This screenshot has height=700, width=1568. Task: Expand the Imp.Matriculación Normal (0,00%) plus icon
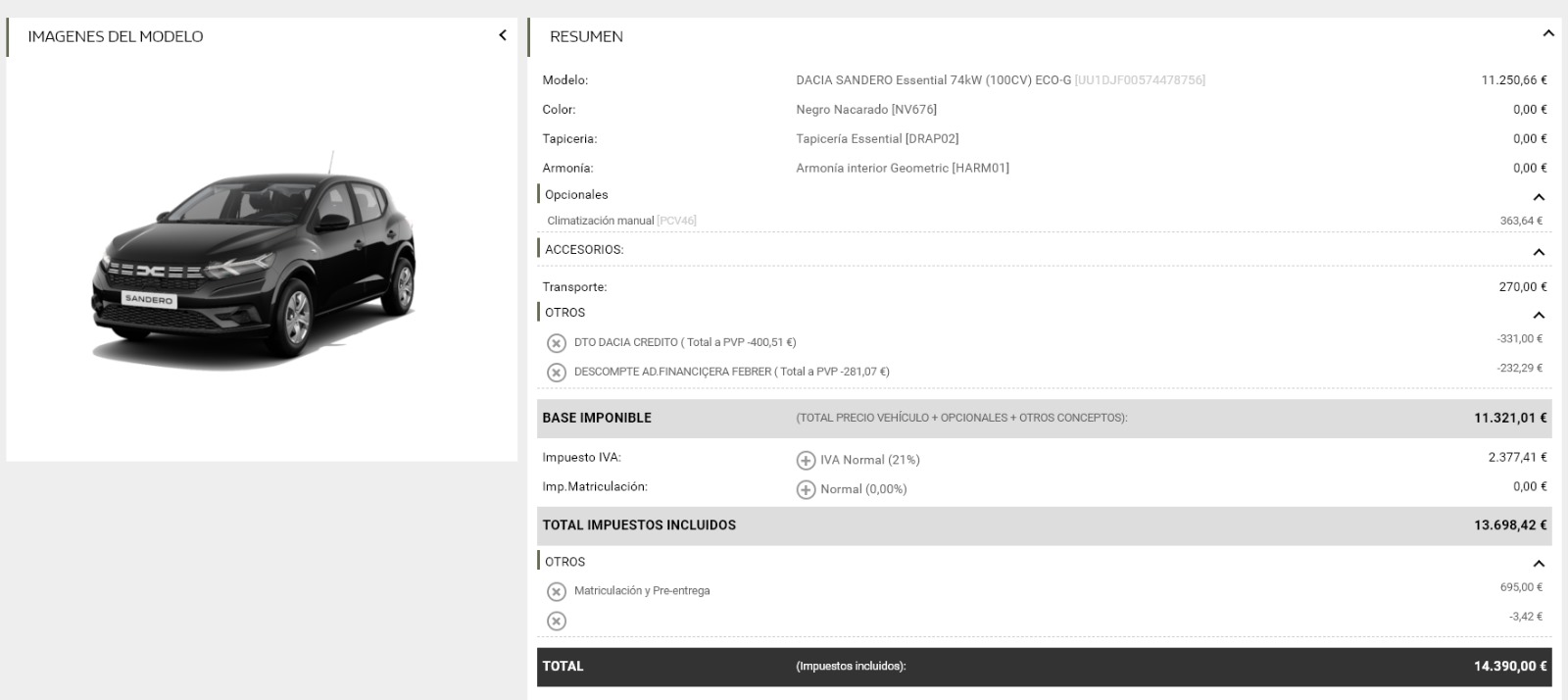tap(806, 489)
